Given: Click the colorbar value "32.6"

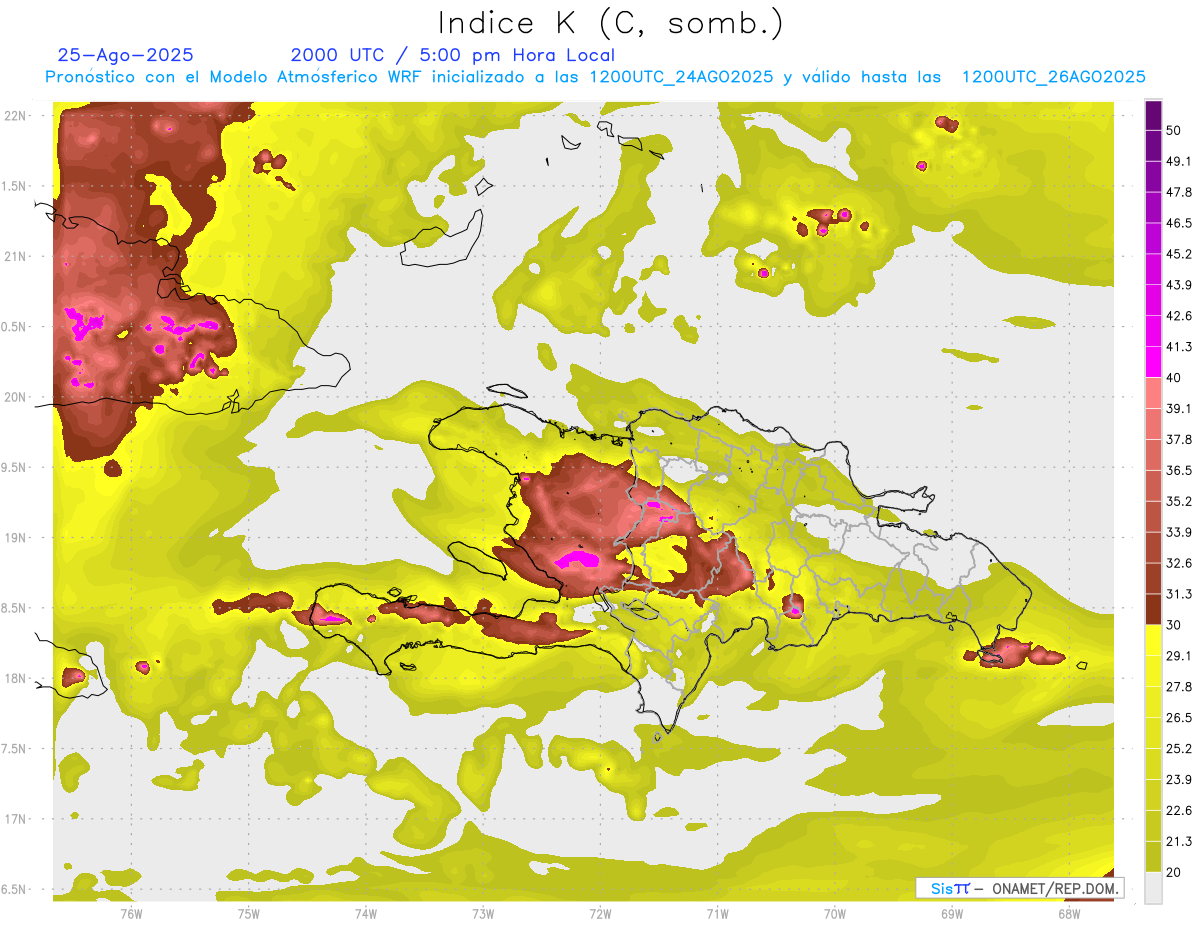Looking at the screenshot, I should 1179,563.
